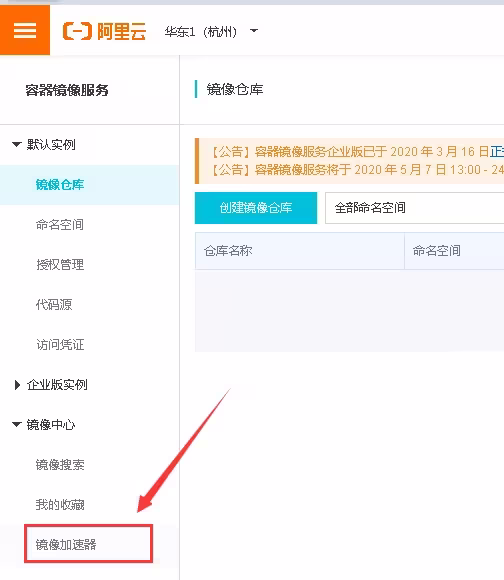504x580 pixels.
Task: Open 我的收藏 in the sidebar
Action: pos(60,505)
